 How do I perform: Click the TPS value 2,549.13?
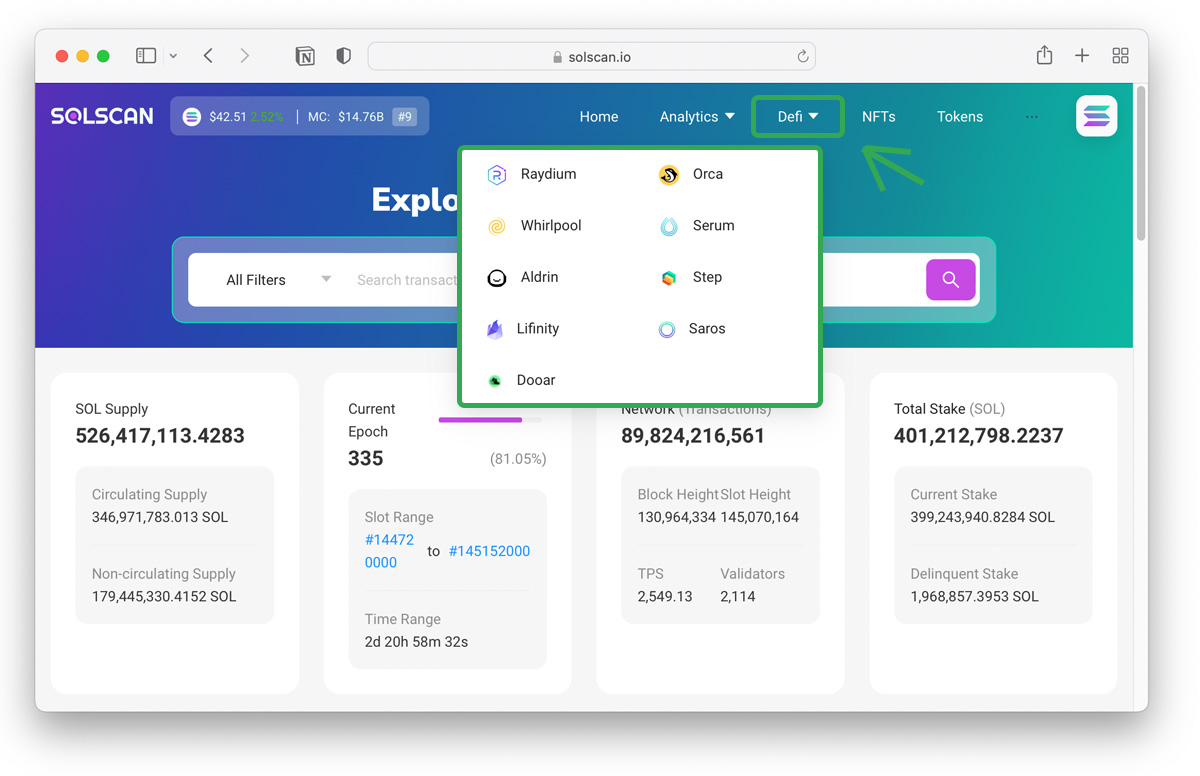point(665,596)
